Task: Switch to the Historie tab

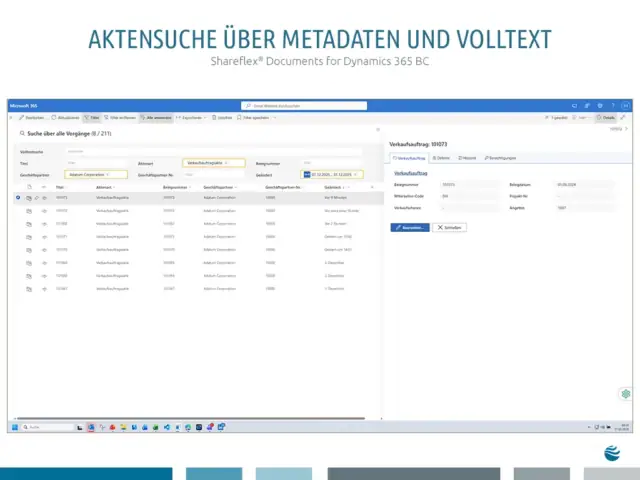Action: click(x=467, y=158)
